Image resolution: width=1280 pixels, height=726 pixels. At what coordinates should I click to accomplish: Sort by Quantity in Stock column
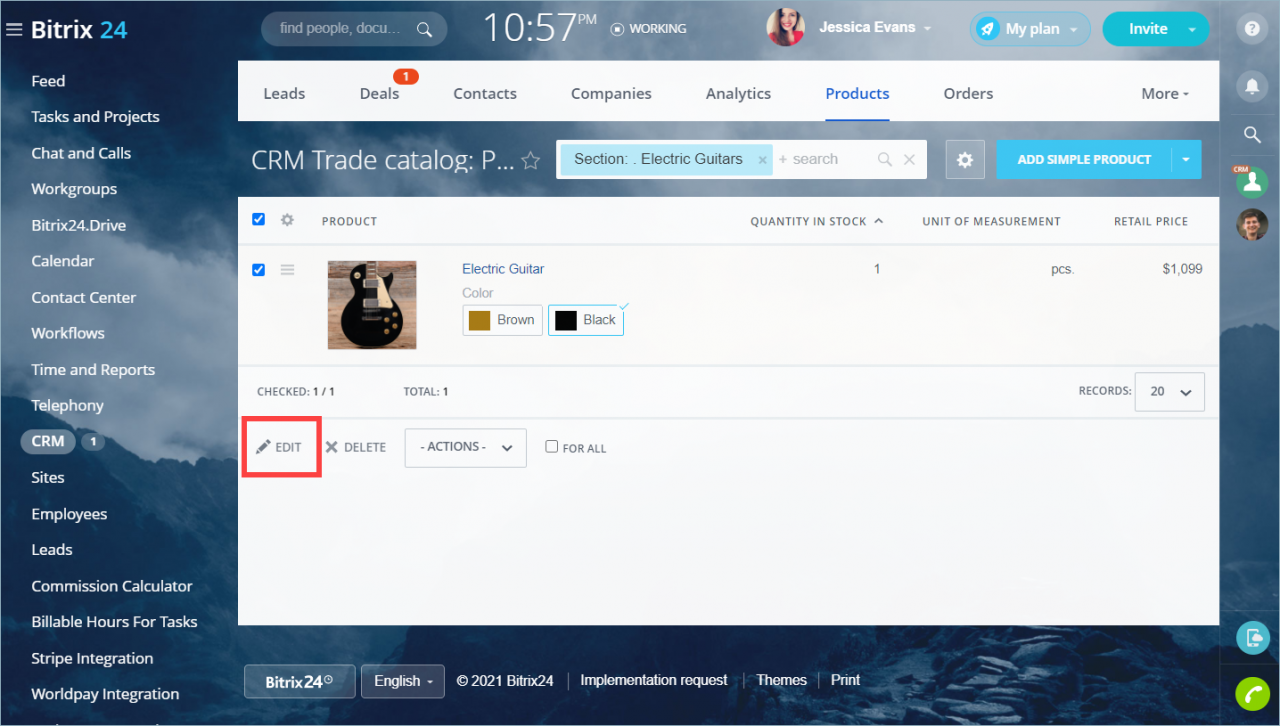coord(816,221)
